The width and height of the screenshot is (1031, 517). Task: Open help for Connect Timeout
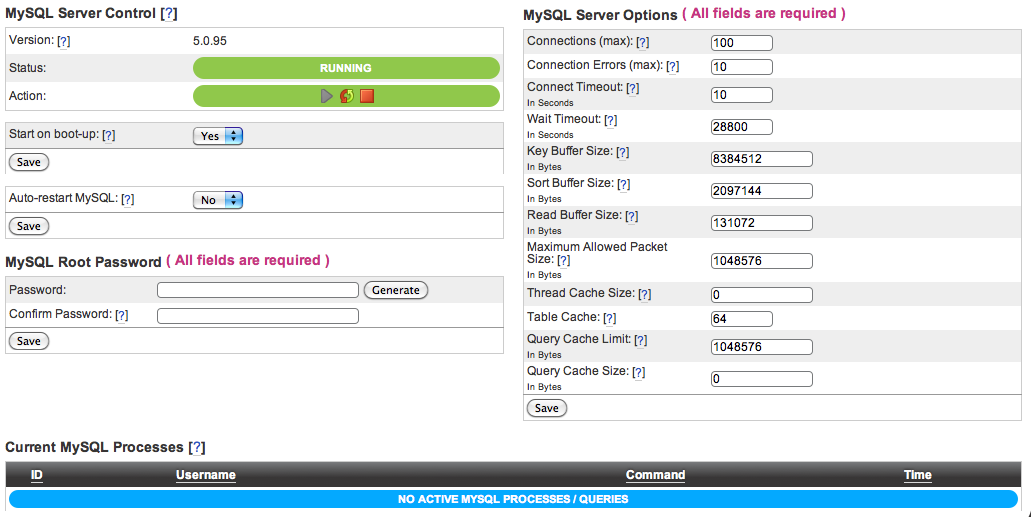(632, 88)
